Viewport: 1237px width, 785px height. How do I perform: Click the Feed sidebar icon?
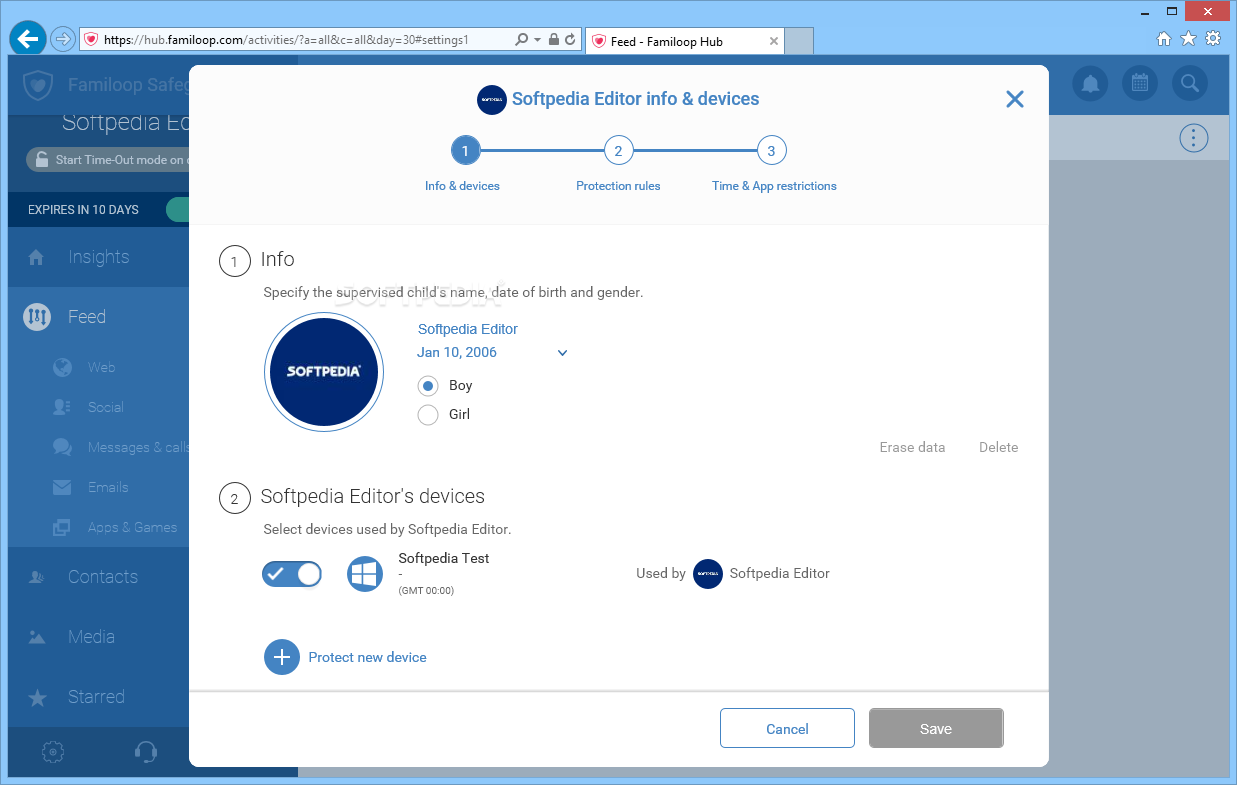(x=37, y=317)
